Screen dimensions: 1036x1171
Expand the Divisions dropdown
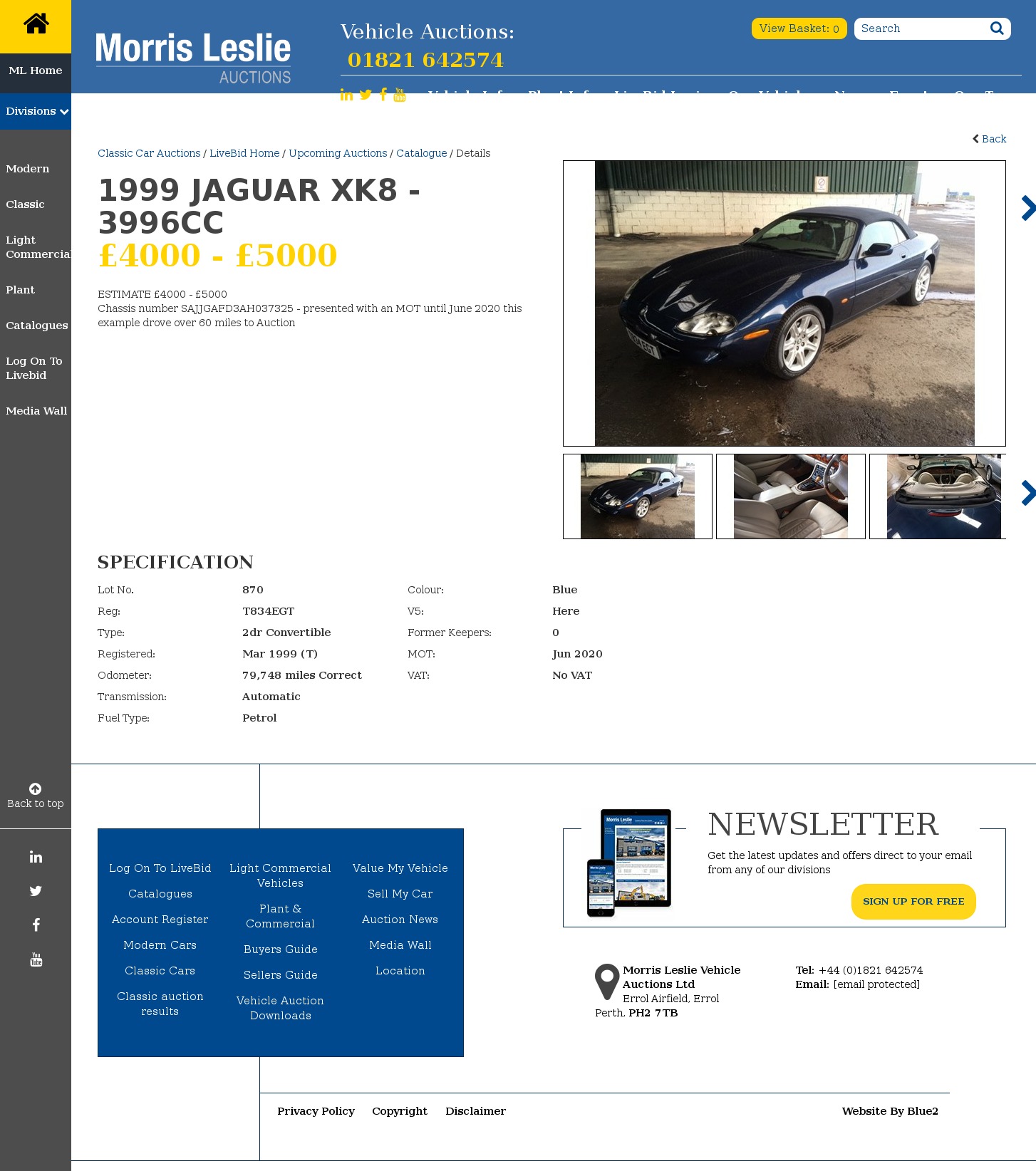pyautogui.click(x=36, y=111)
